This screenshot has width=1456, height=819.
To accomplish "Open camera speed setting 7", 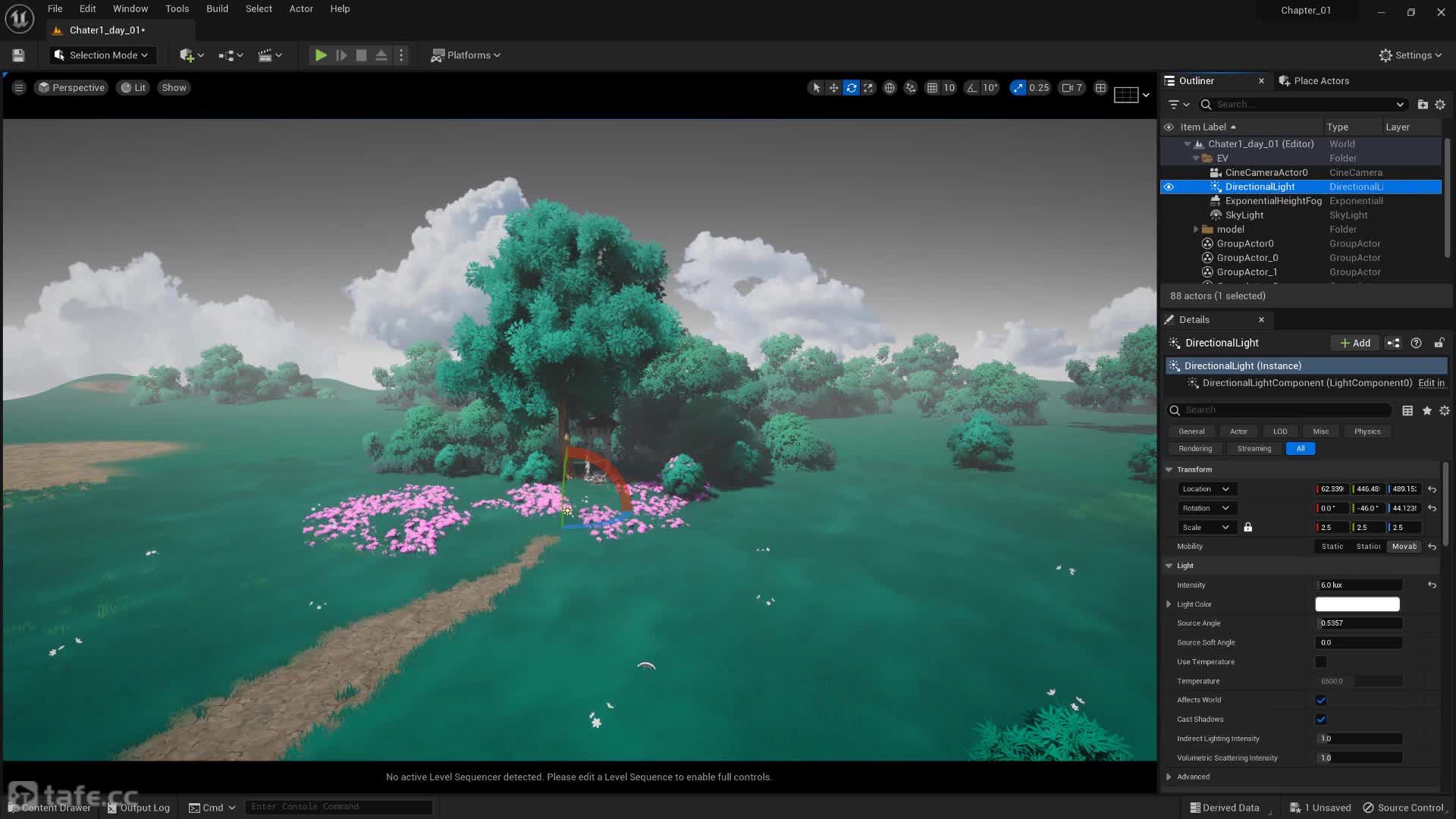I will [x=1072, y=88].
